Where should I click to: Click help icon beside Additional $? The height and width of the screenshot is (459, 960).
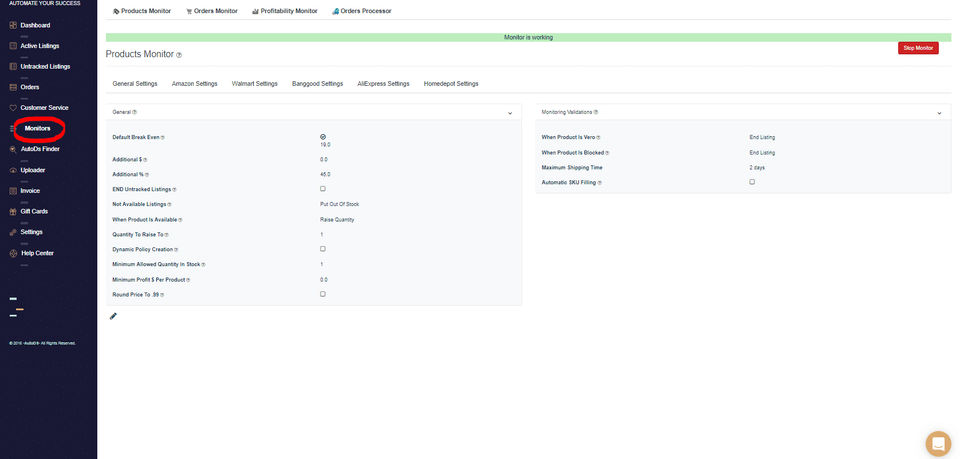pos(145,160)
